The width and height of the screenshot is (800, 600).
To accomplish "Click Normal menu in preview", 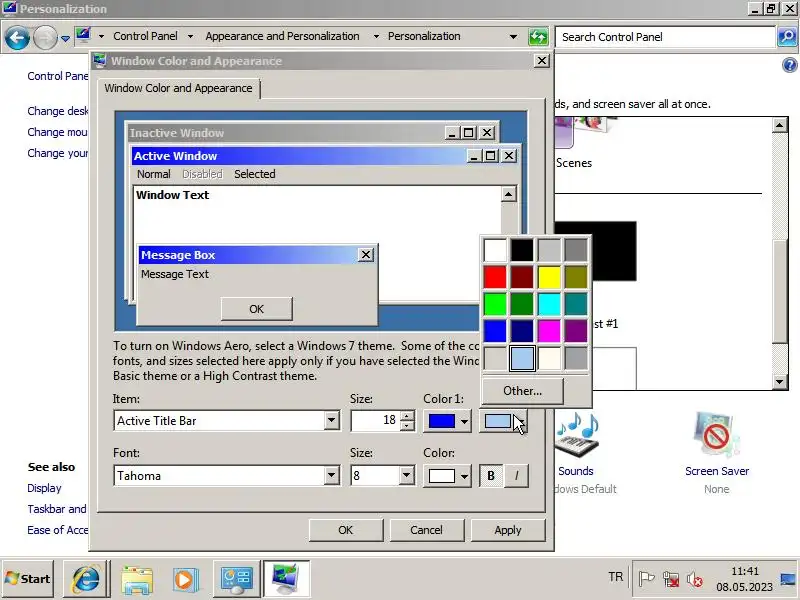I will click(154, 174).
